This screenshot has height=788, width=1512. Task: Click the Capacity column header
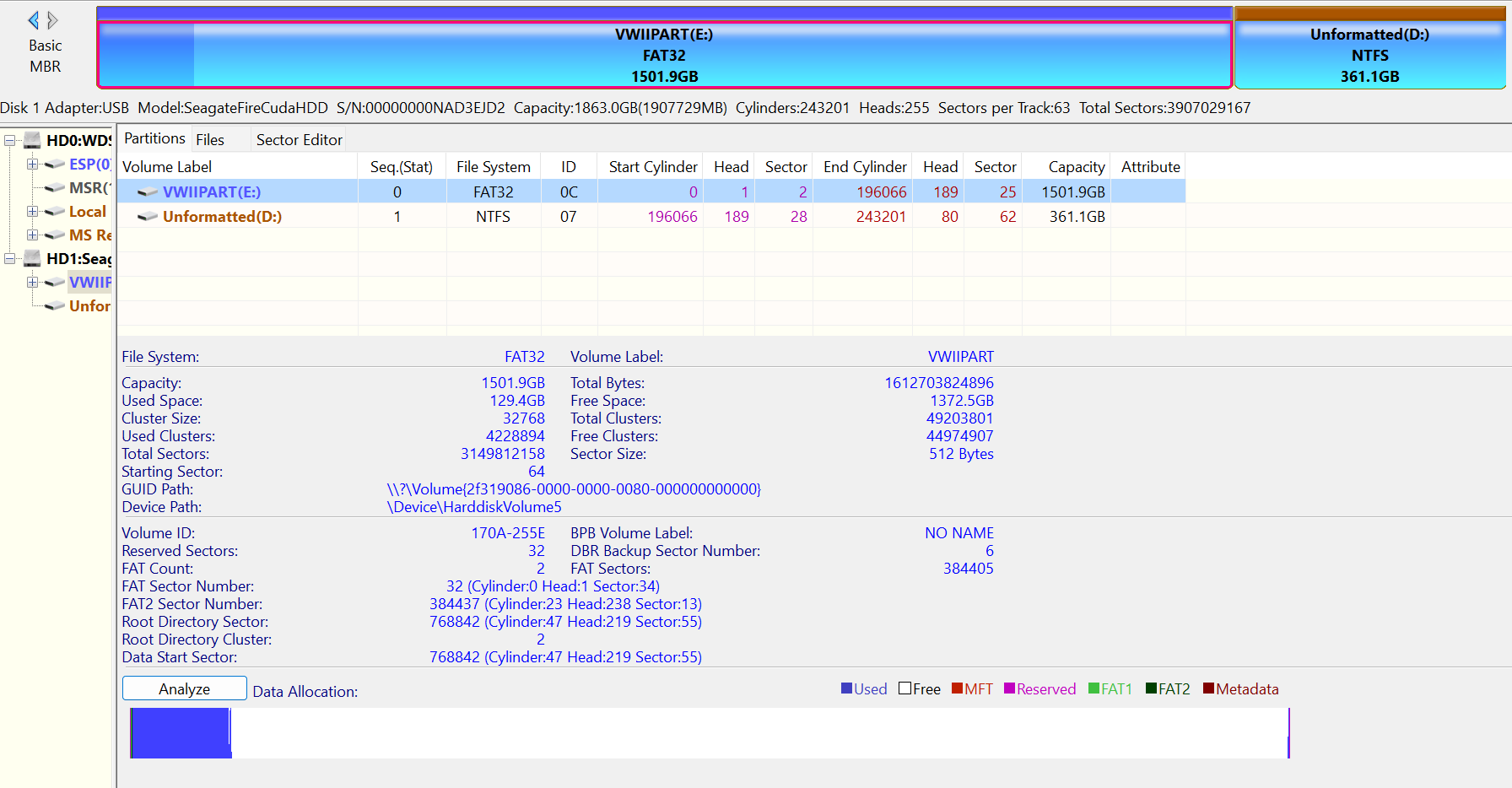pyautogui.click(x=1076, y=167)
